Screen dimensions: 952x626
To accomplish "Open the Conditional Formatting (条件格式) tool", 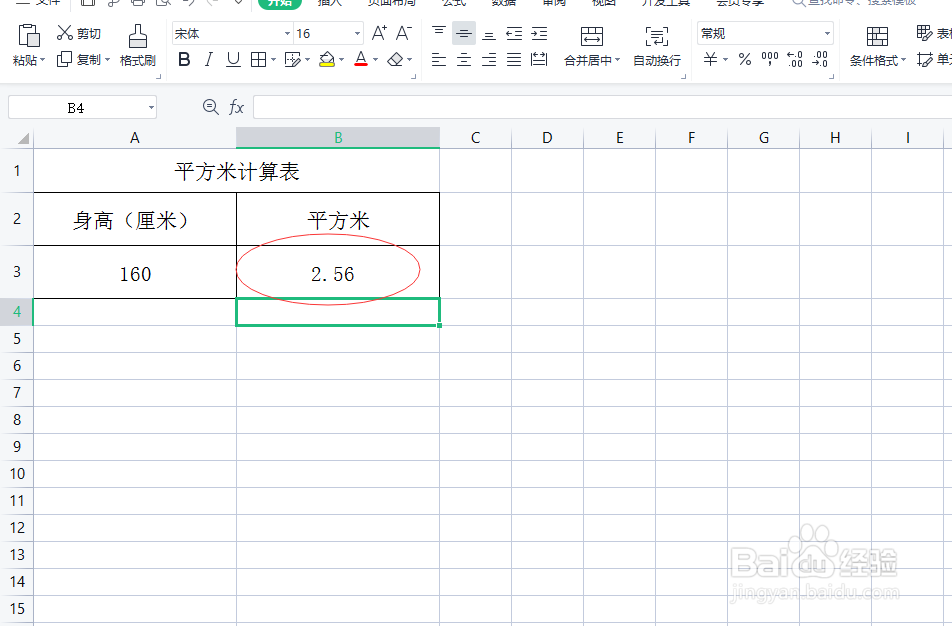I will 878,45.
